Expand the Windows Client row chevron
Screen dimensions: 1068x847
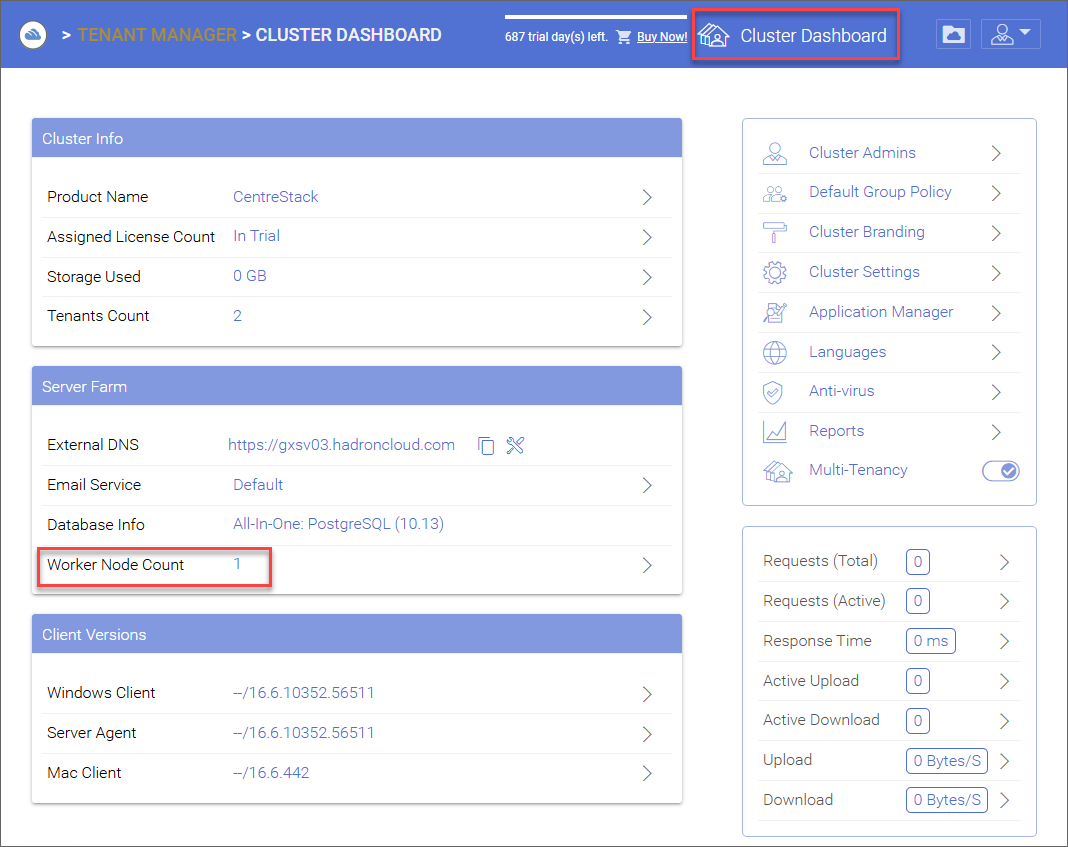646,694
